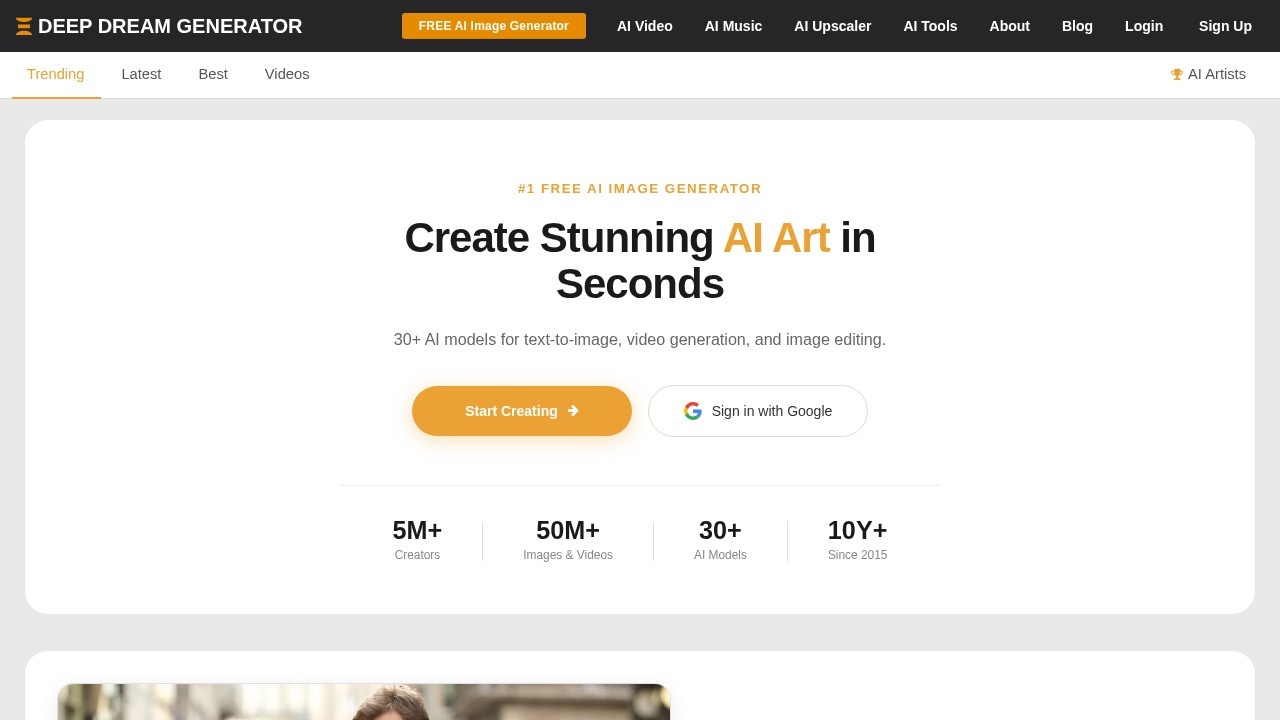1280x720 pixels.
Task: Open the AI Music menu item
Action: click(x=733, y=26)
